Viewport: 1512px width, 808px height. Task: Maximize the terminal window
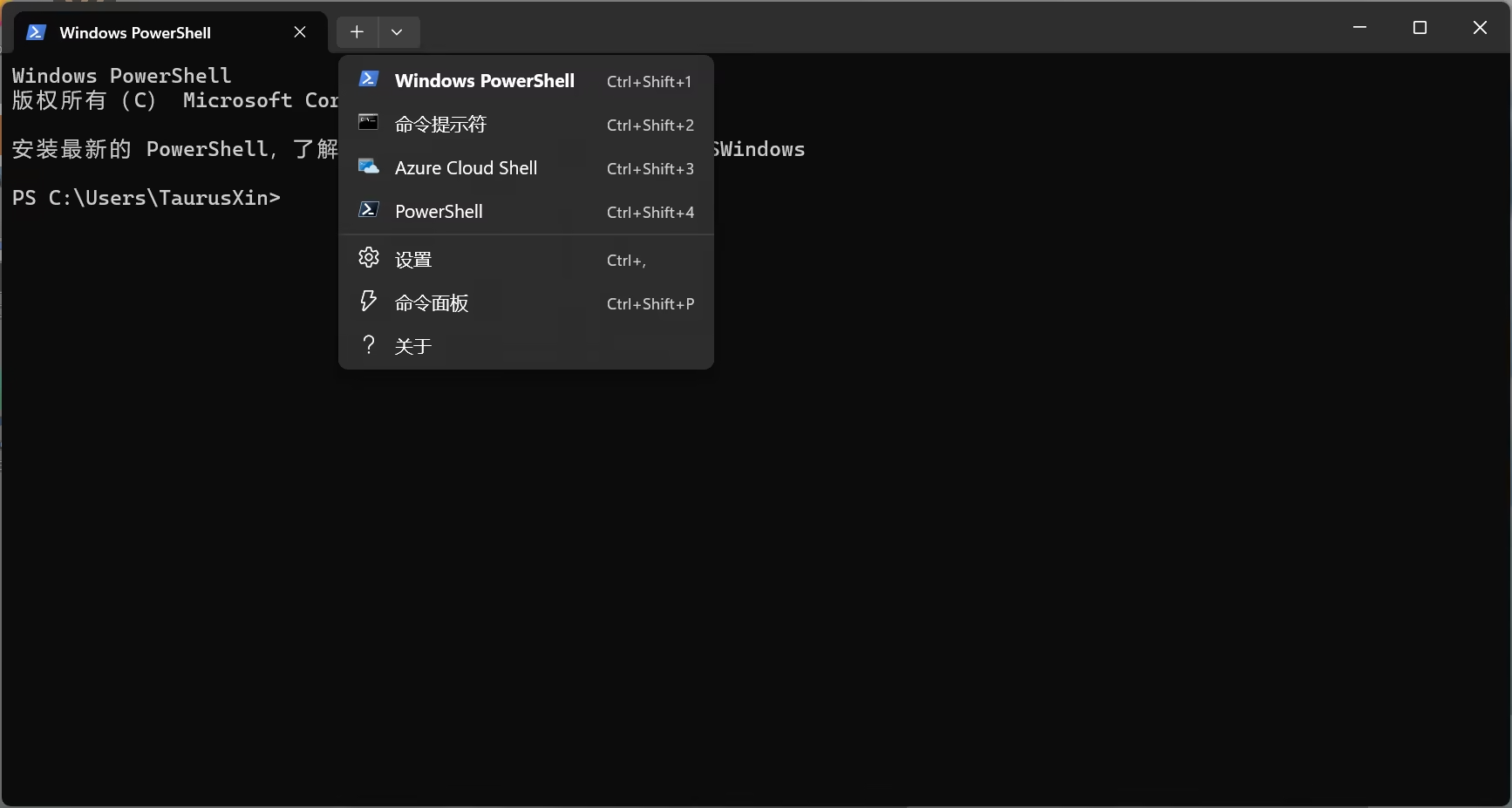1420,28
